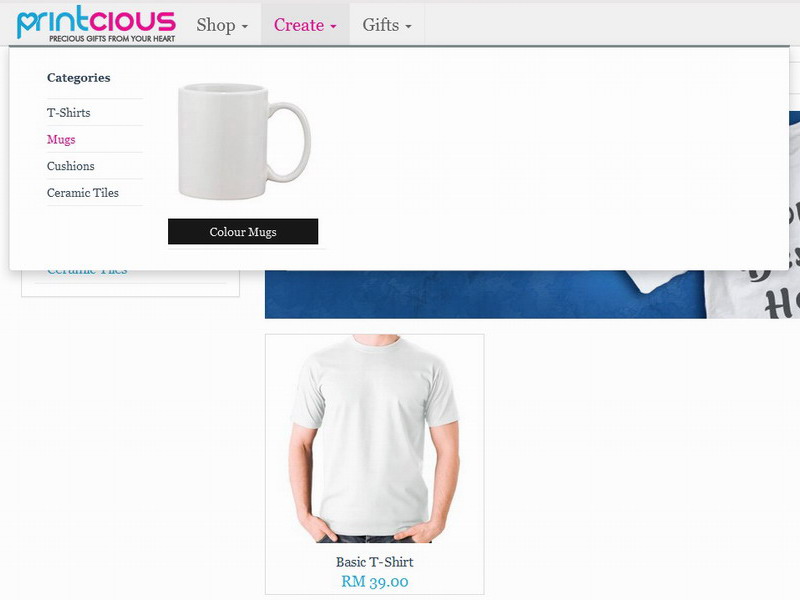Choose Cushions from the Categories list
The height and width of the screenshot is (600, 800).
pos(70,166)
